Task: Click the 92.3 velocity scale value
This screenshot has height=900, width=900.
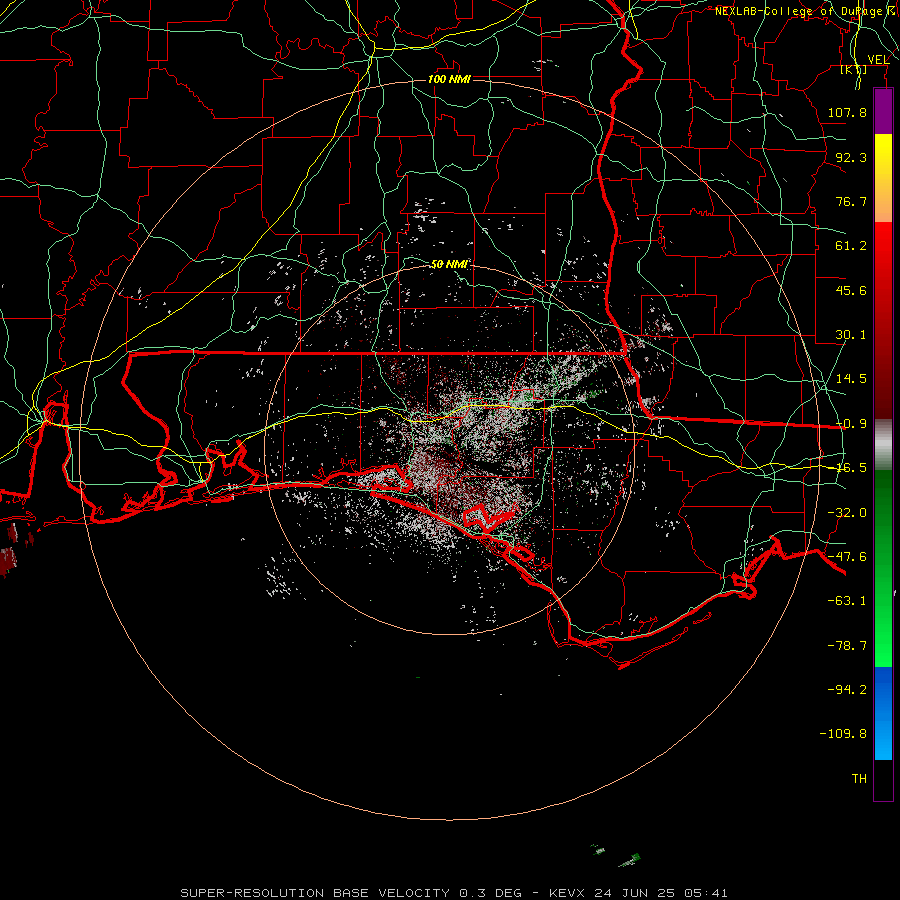Action: click(x=851, y=157)
